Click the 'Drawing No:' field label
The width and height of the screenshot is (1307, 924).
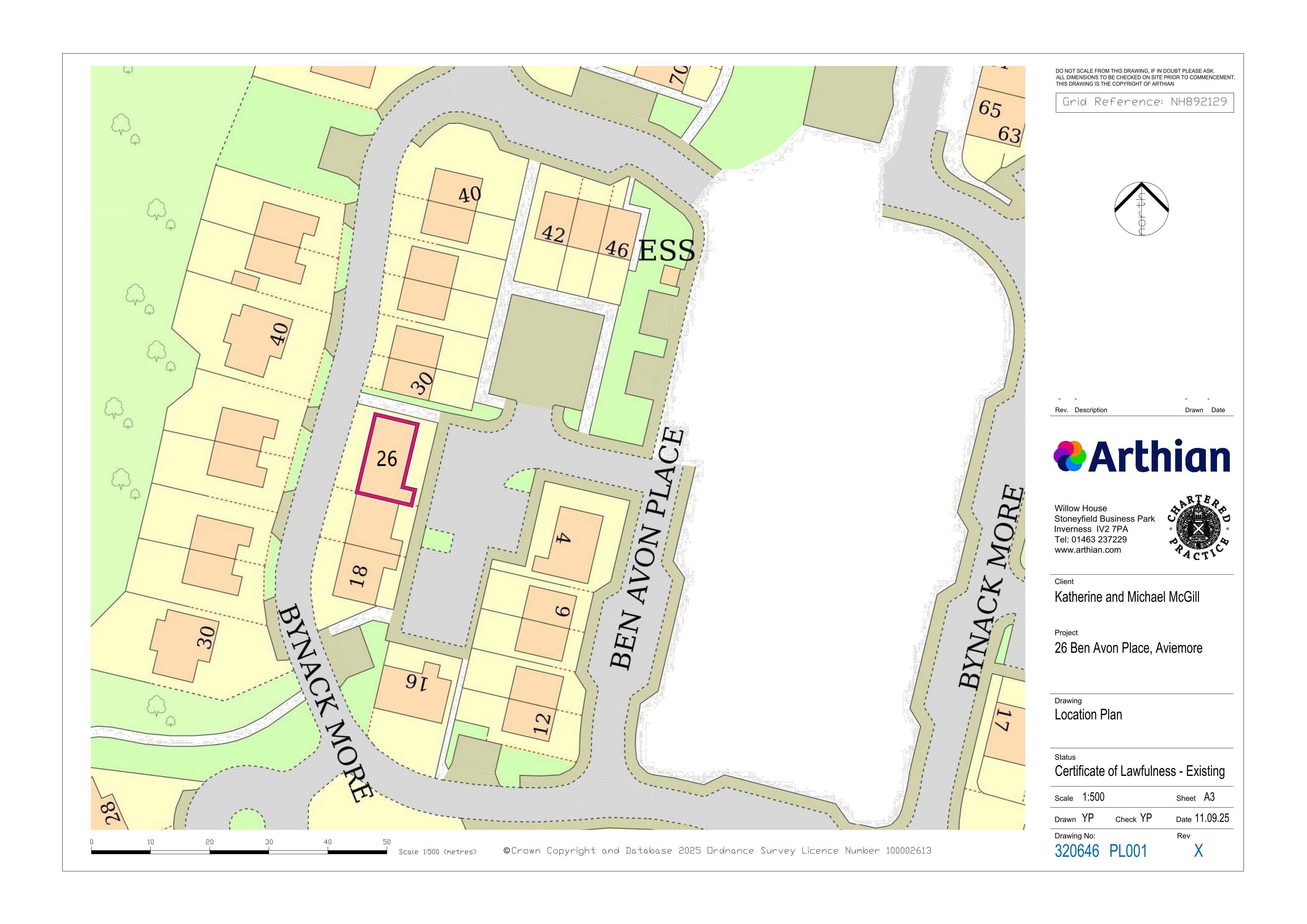[1075, 836]
